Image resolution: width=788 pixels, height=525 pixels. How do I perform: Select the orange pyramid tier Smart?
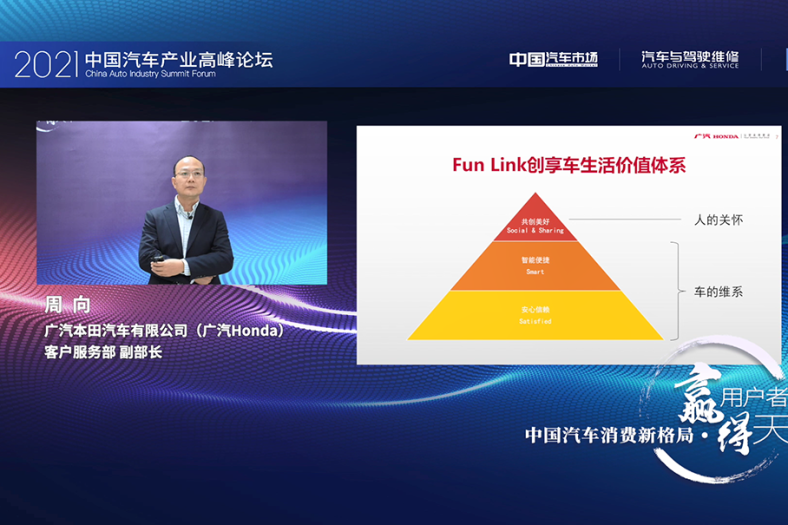pyautogui.click(x=535, y=266)
